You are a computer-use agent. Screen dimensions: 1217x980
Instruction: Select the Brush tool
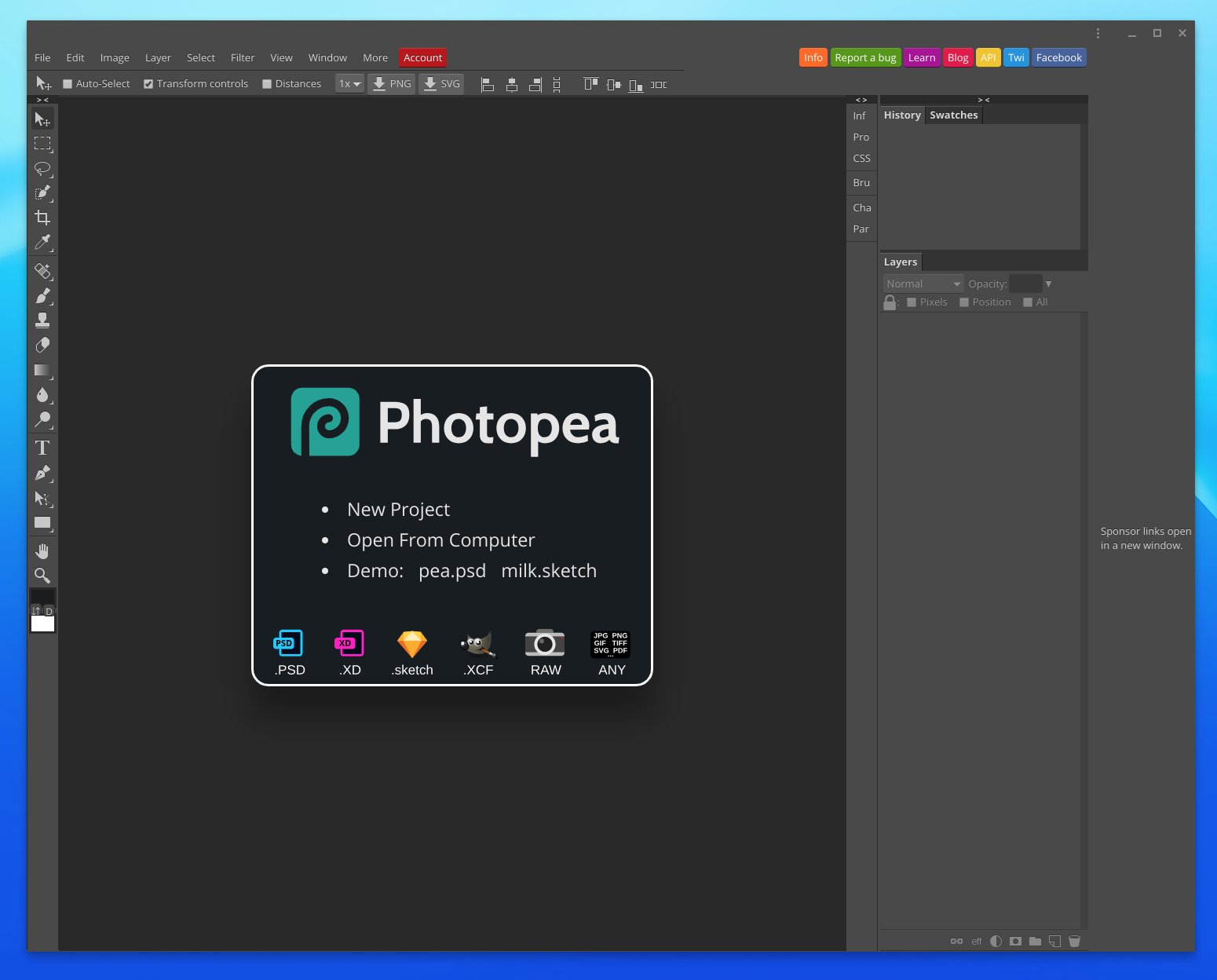[42, 296]
